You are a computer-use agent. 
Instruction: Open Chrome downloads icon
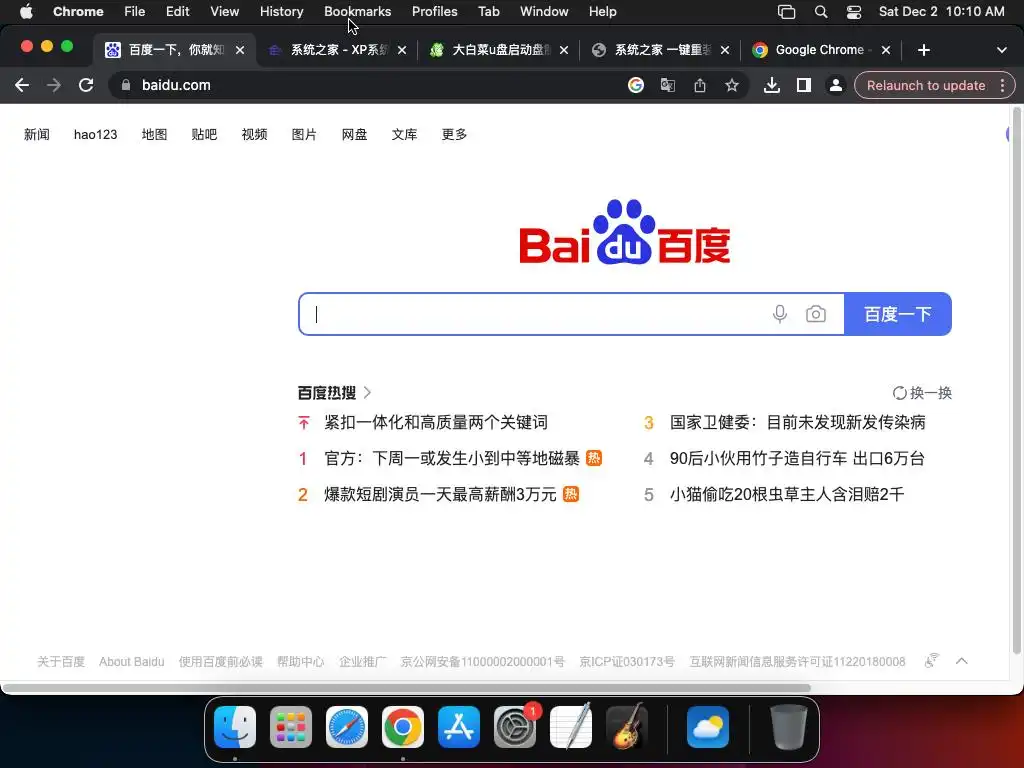click(771, 85)
